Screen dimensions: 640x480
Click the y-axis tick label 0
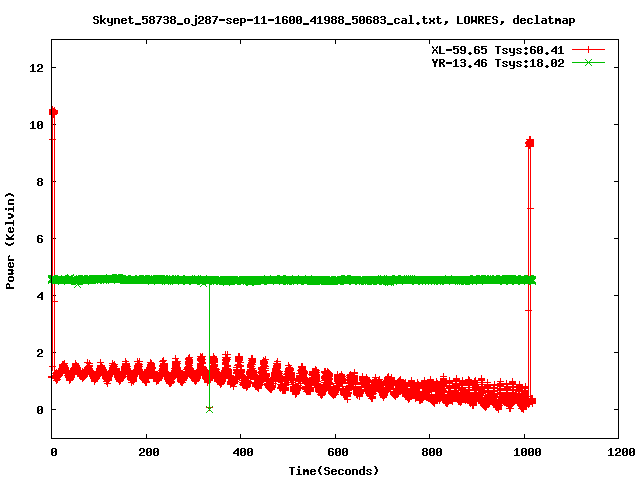(x=40, y=410)
